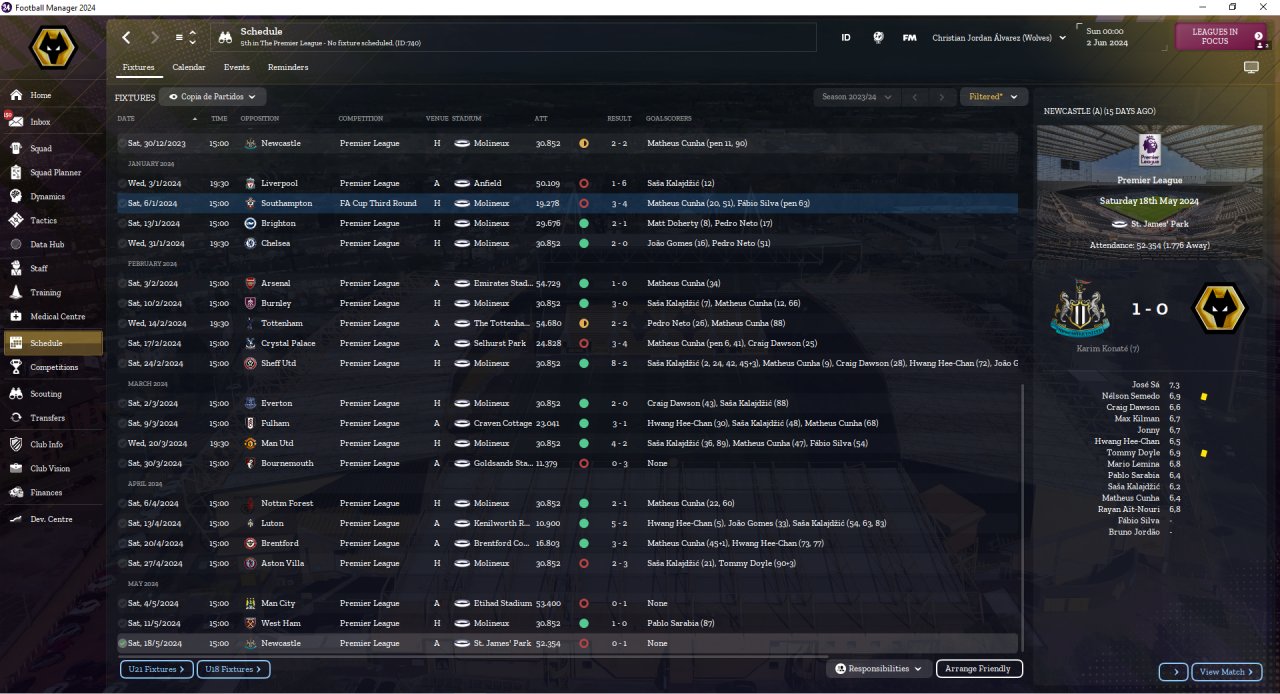Screen dimensions: 1280x694
Task: Click the binoculars search icon
Action: coord(225,37)
